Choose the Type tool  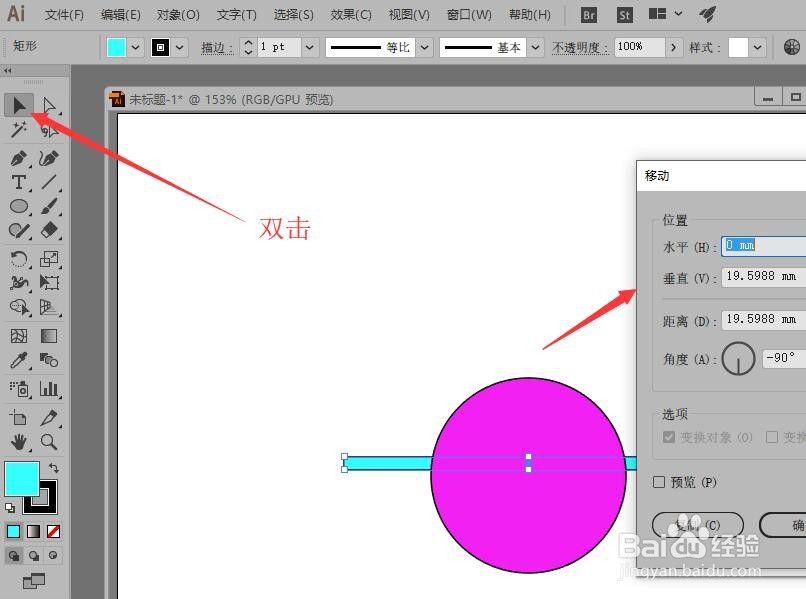pyautogui.click(x=18, y=182)
